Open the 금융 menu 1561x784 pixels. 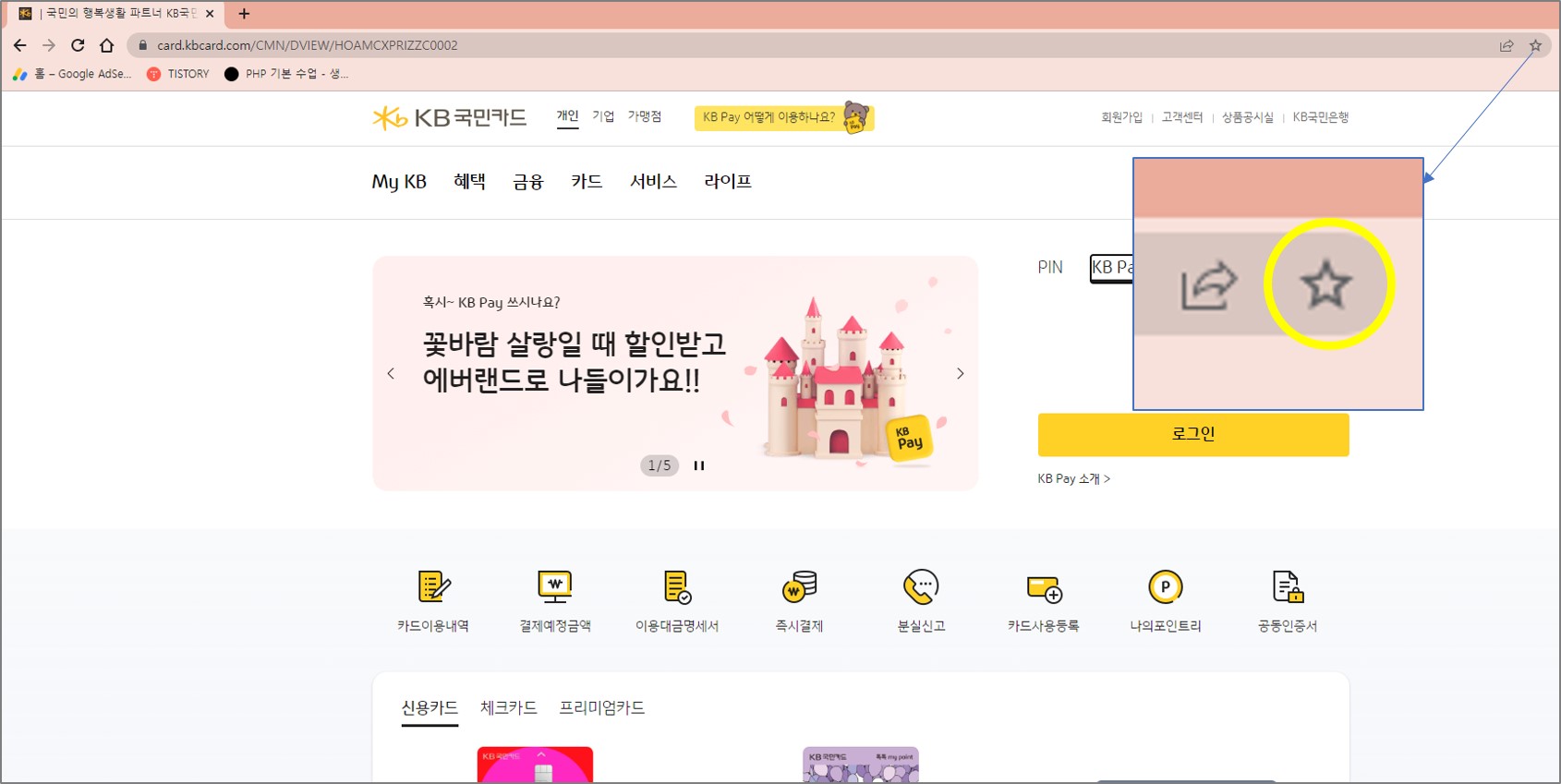coord(528,182)
